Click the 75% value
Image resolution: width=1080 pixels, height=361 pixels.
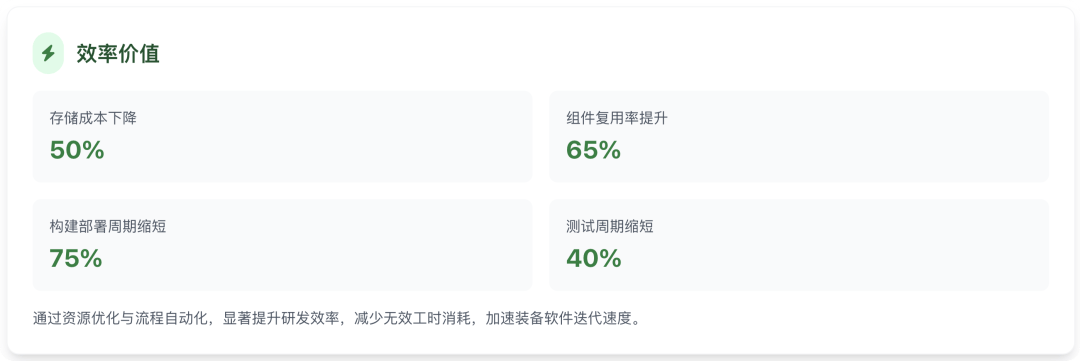coord(76,258)
